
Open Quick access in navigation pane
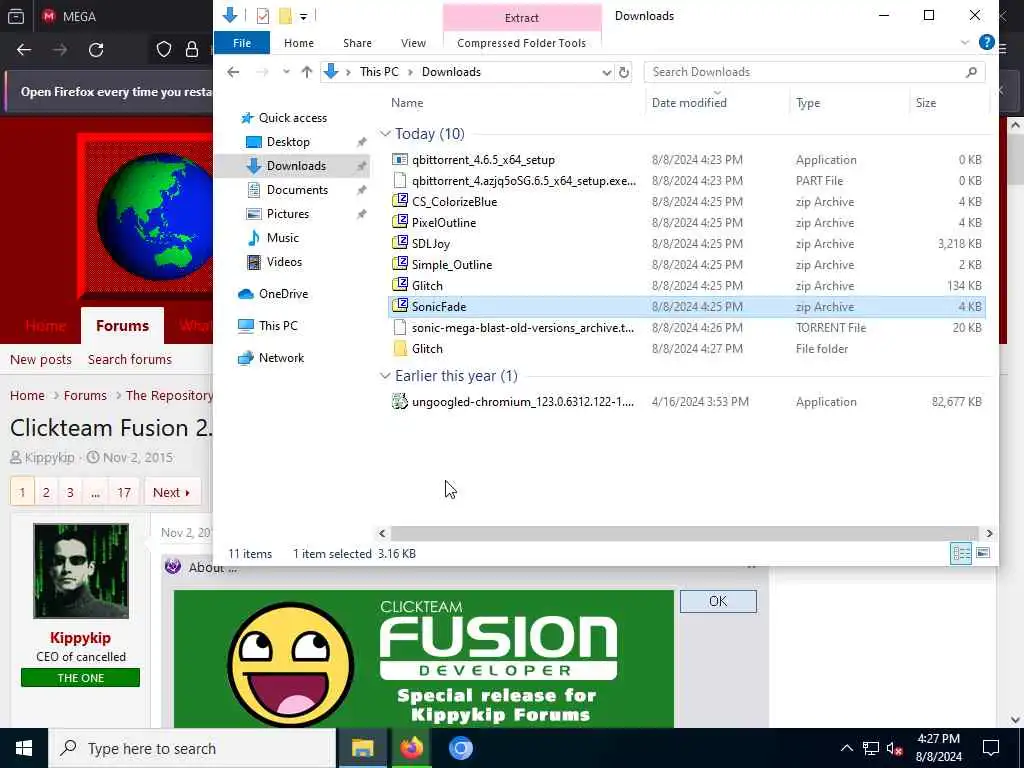(x=293, y=118)
